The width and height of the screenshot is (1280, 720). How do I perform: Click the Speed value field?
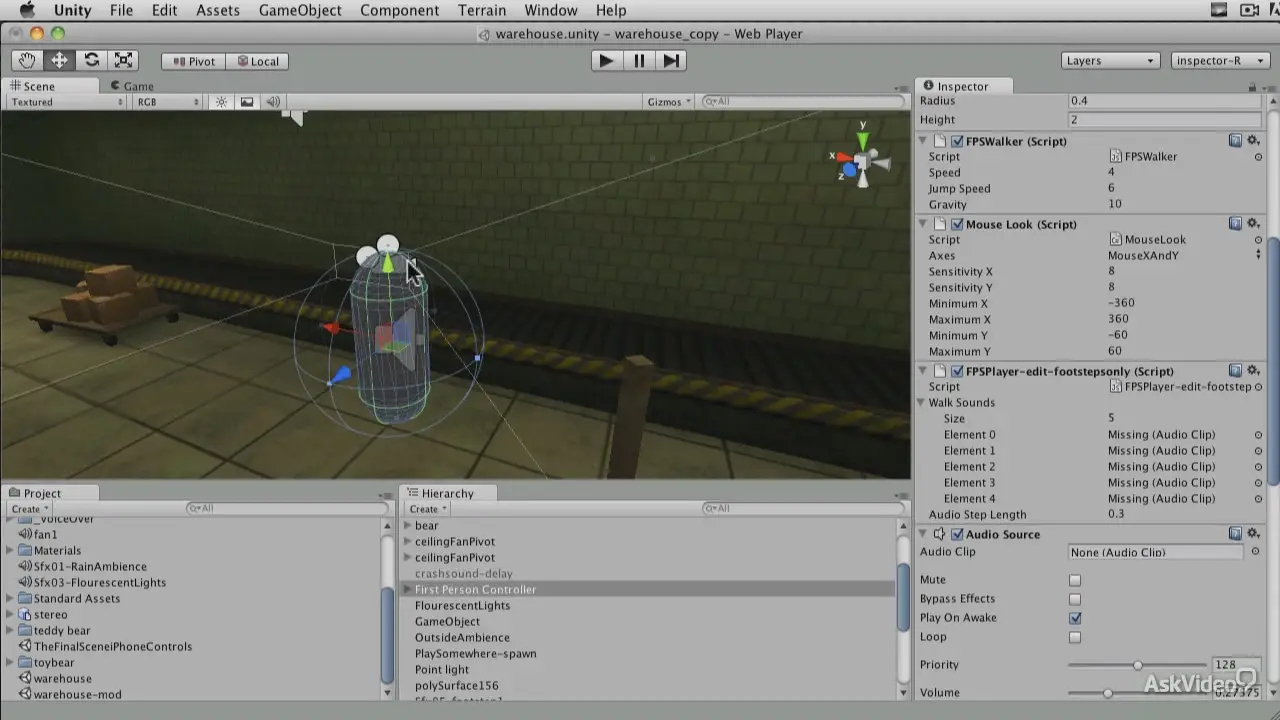pos(1185,172)
